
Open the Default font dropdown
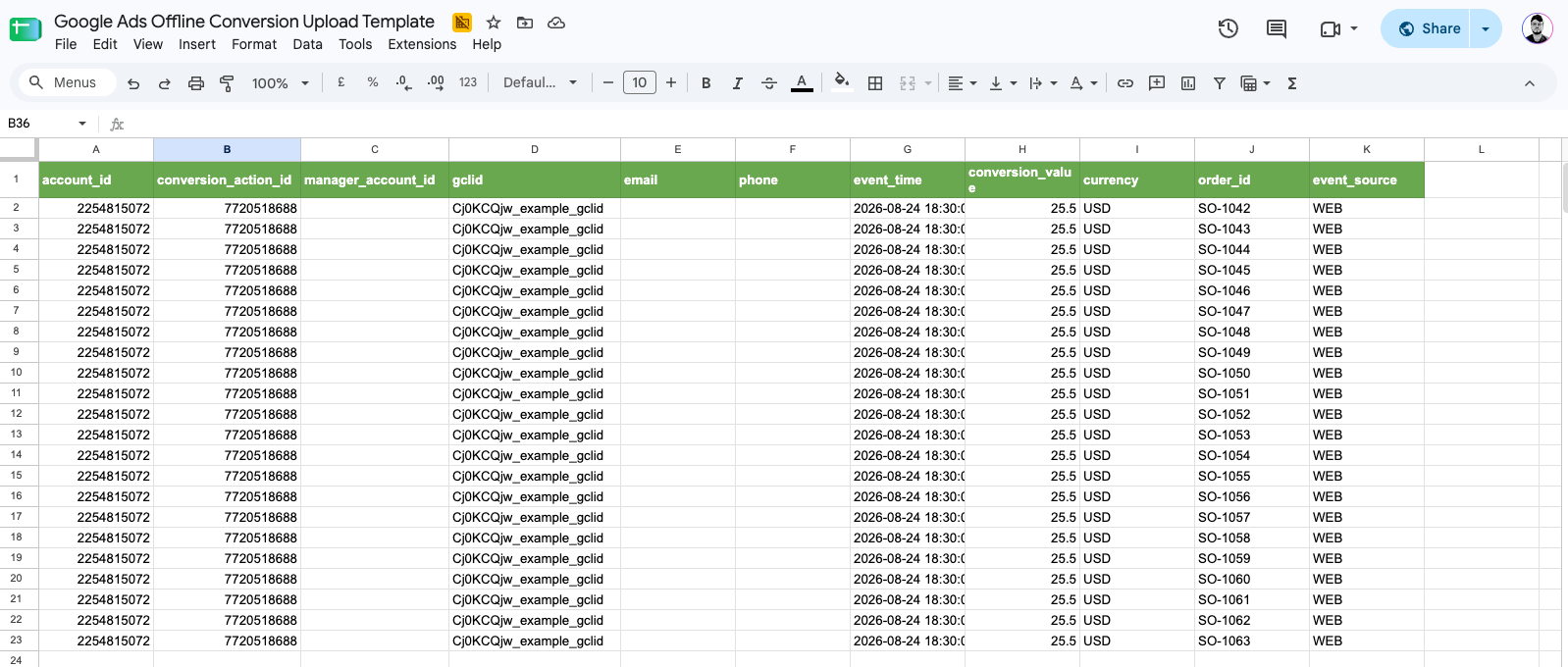[x=540, y=83]
